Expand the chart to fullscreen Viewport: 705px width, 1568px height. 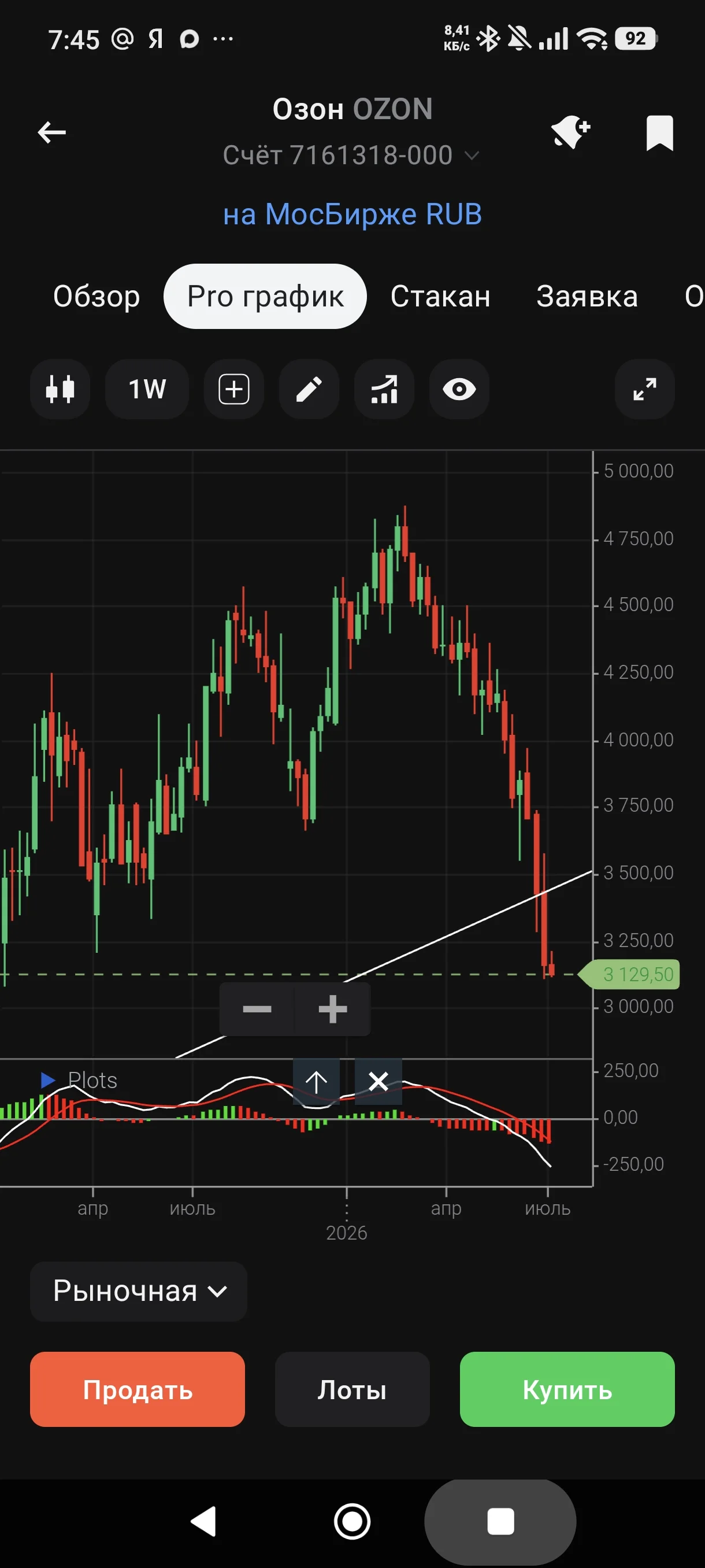tap(645, 389)
